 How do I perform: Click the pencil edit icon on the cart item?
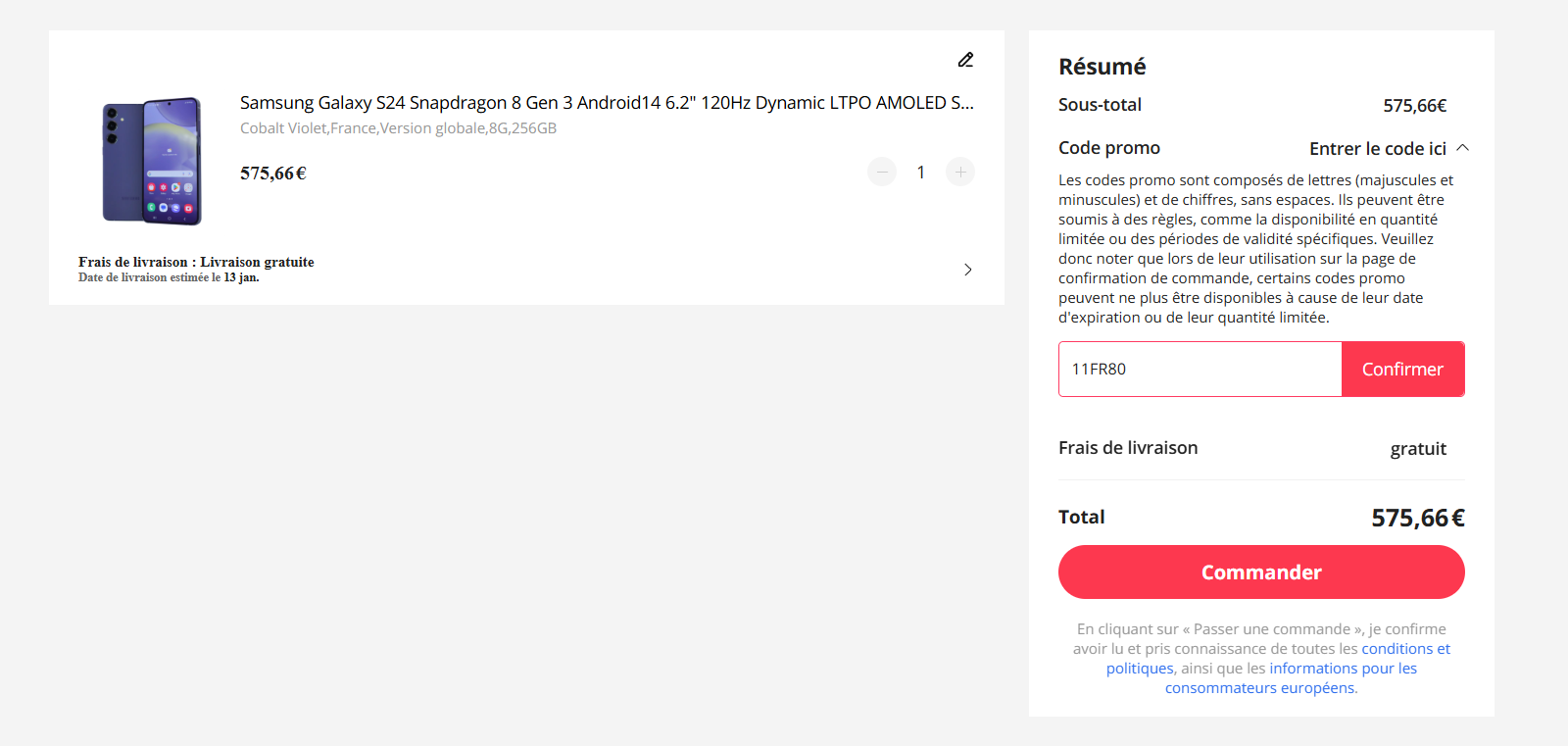(965, 60)
